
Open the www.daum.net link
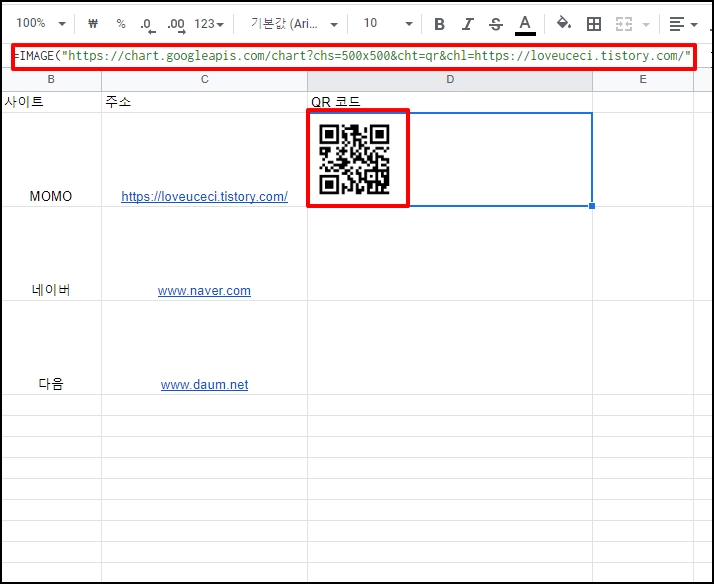(204, 385)
